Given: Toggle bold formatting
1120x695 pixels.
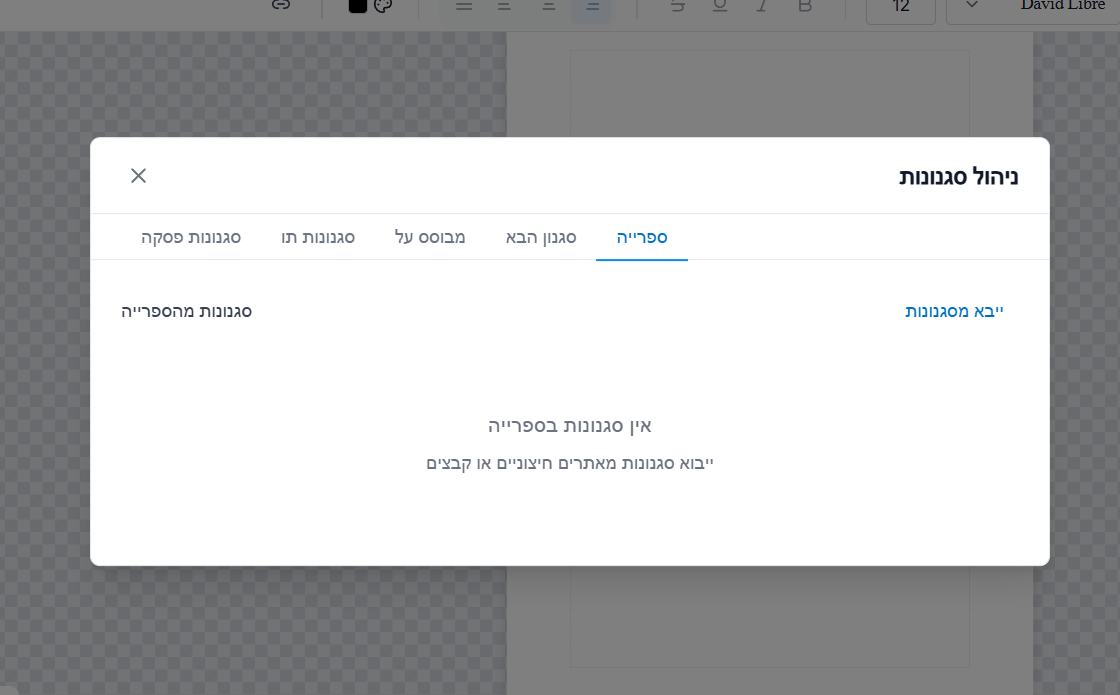Looking at the screenshot, I should point(805,6).
